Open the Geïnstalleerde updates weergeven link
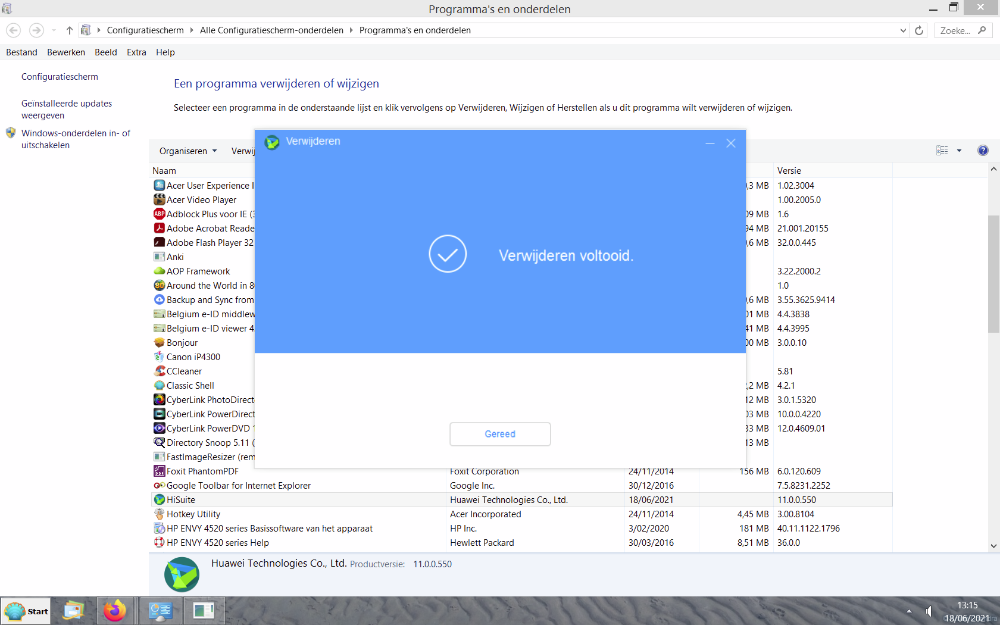The image size is (1000, 625). 66,109
